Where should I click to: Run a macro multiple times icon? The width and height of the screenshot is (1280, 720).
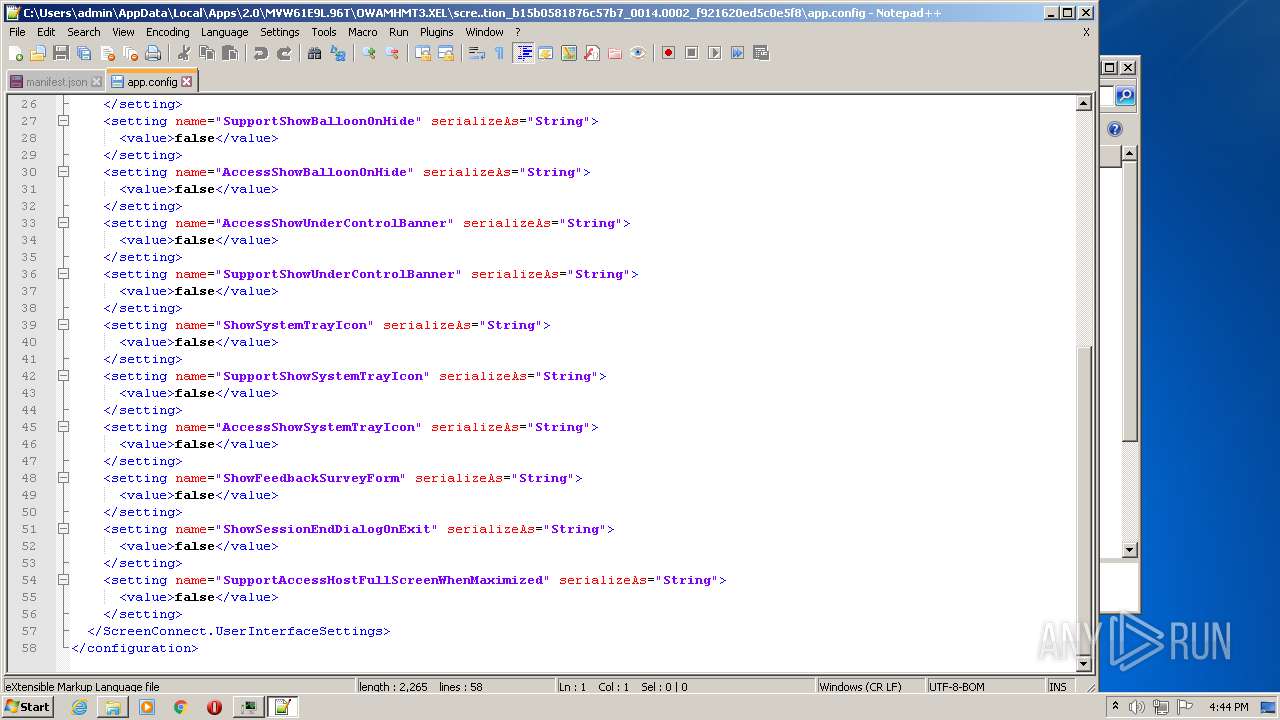(737, 53)
